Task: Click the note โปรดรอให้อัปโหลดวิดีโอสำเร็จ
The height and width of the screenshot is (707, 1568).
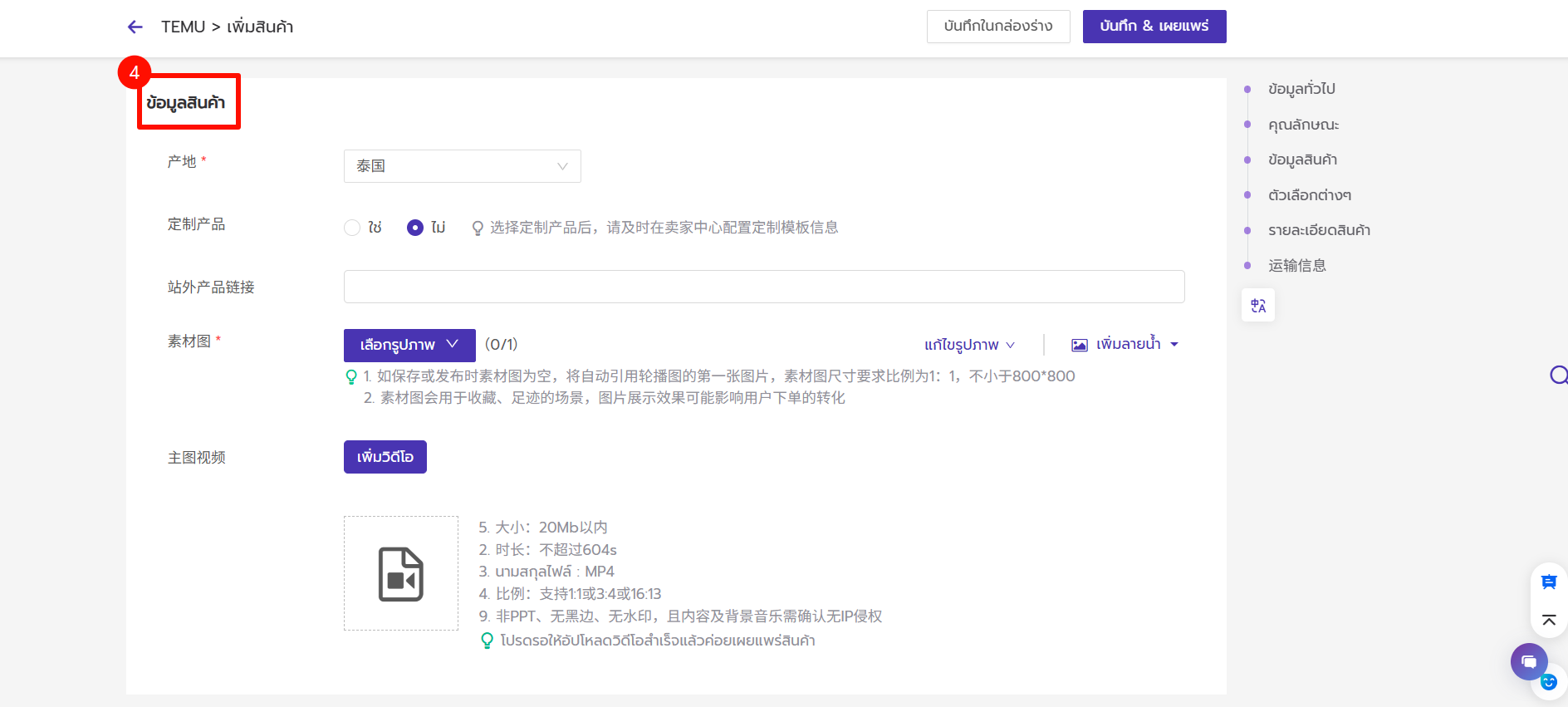Action: [x=658, y=641]
